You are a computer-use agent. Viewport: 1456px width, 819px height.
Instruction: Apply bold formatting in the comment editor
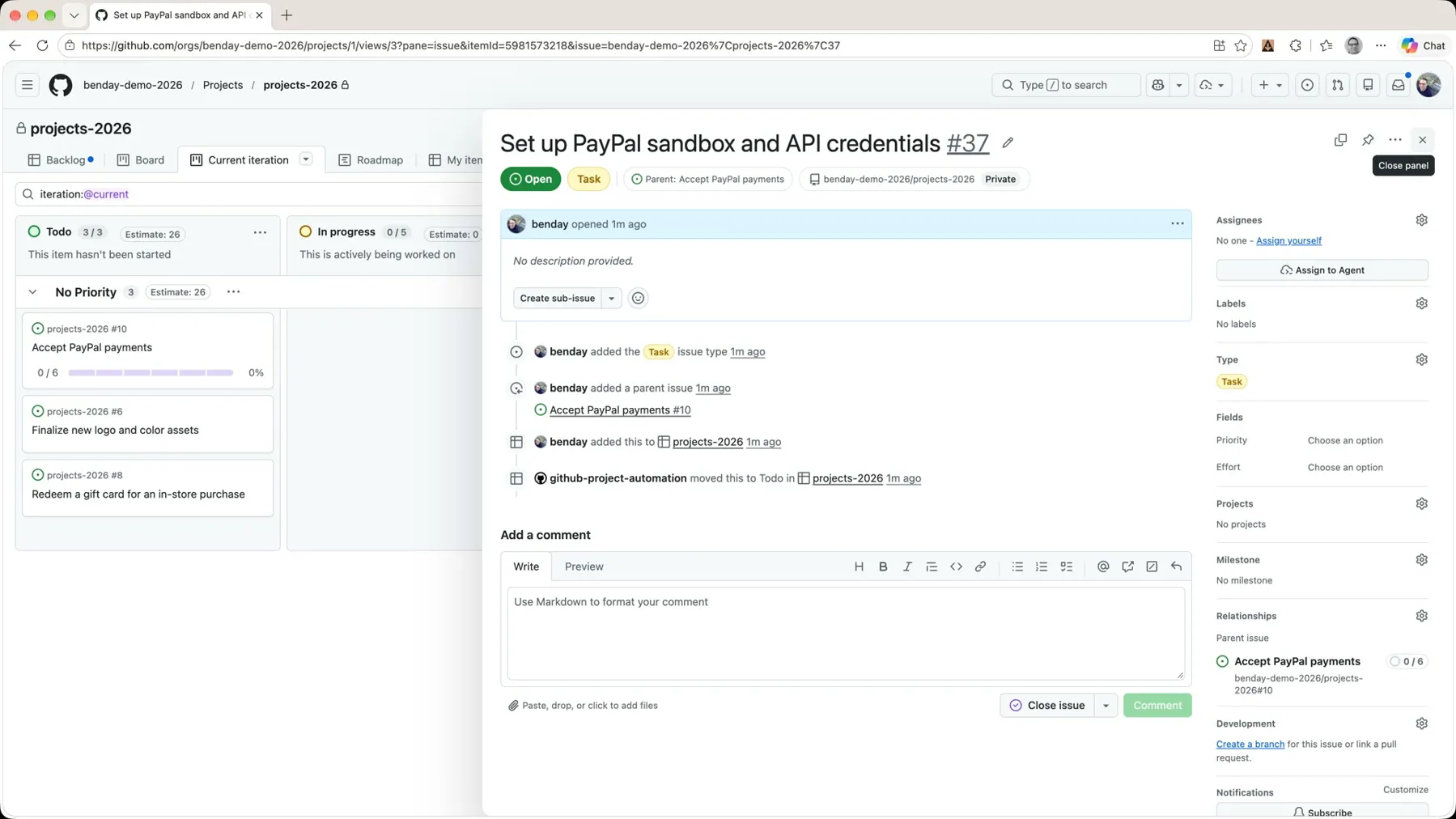coord(883,567)
